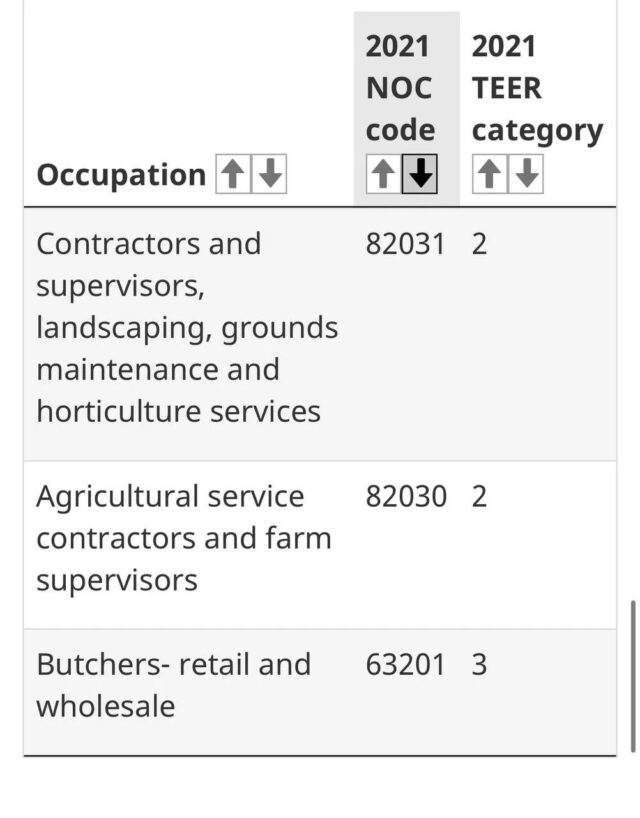640x818 pixels.
Task: Click the active NOC code descending arrow
Action: click(x=421, y=176)
